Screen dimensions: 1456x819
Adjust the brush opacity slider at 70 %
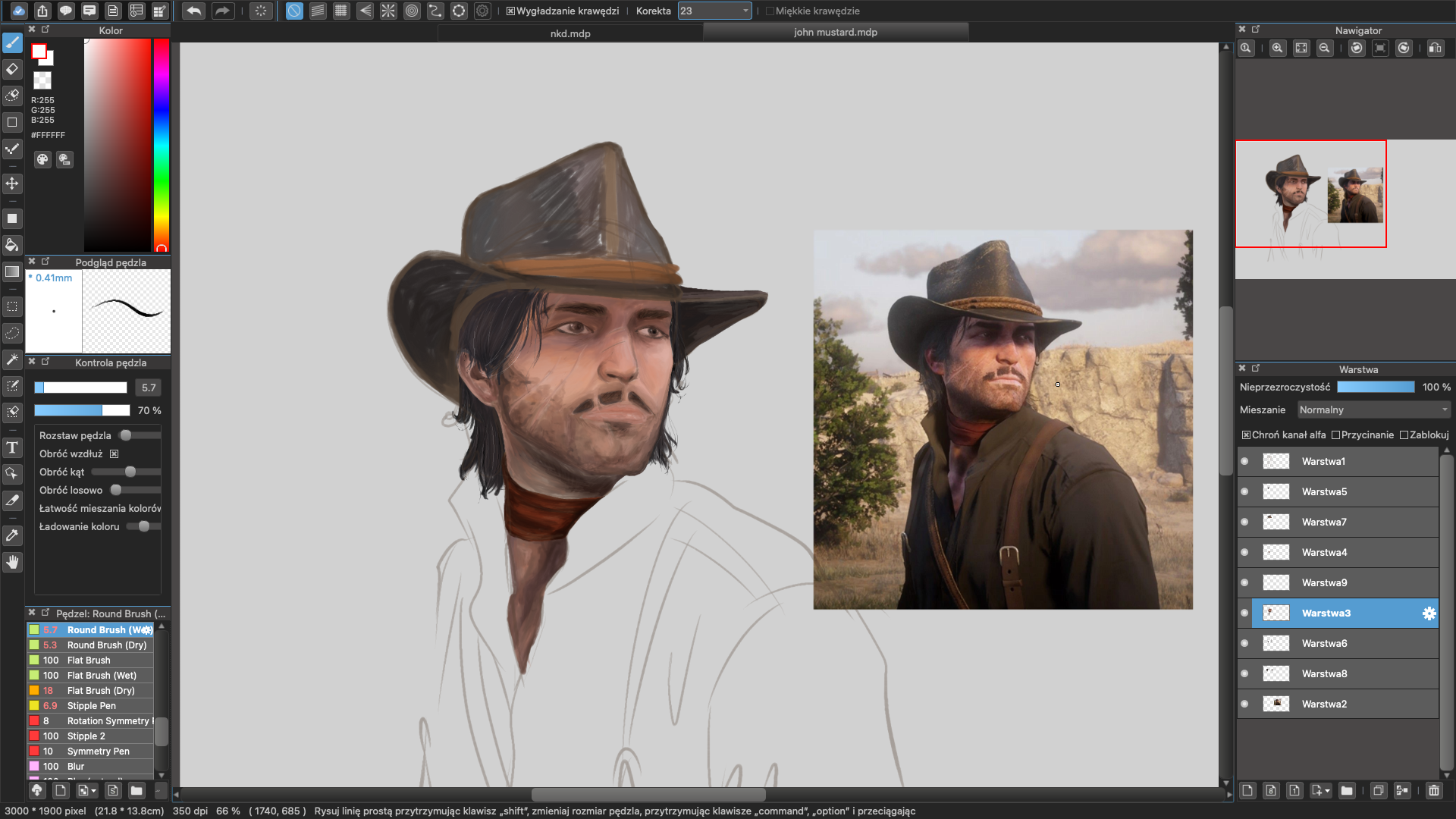click(82, 410)
